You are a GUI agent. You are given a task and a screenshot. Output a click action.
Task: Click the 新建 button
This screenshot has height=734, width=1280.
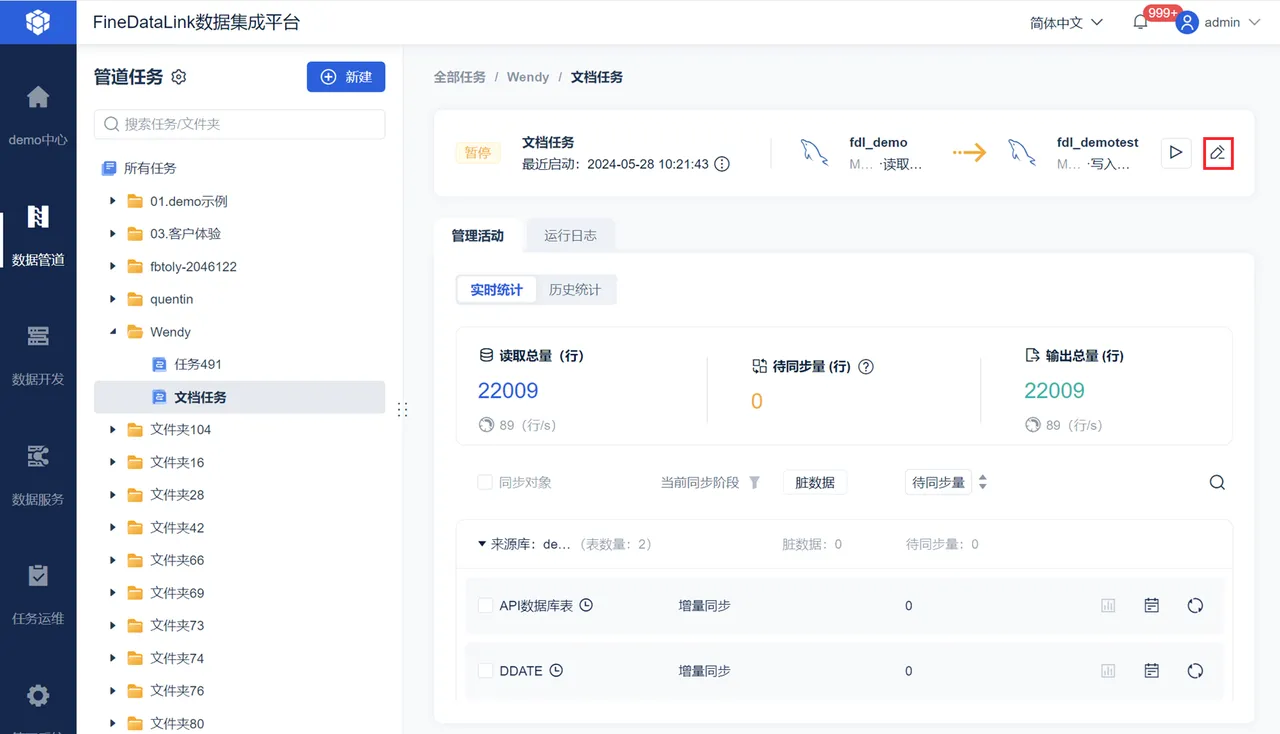[x=346, y=77]
